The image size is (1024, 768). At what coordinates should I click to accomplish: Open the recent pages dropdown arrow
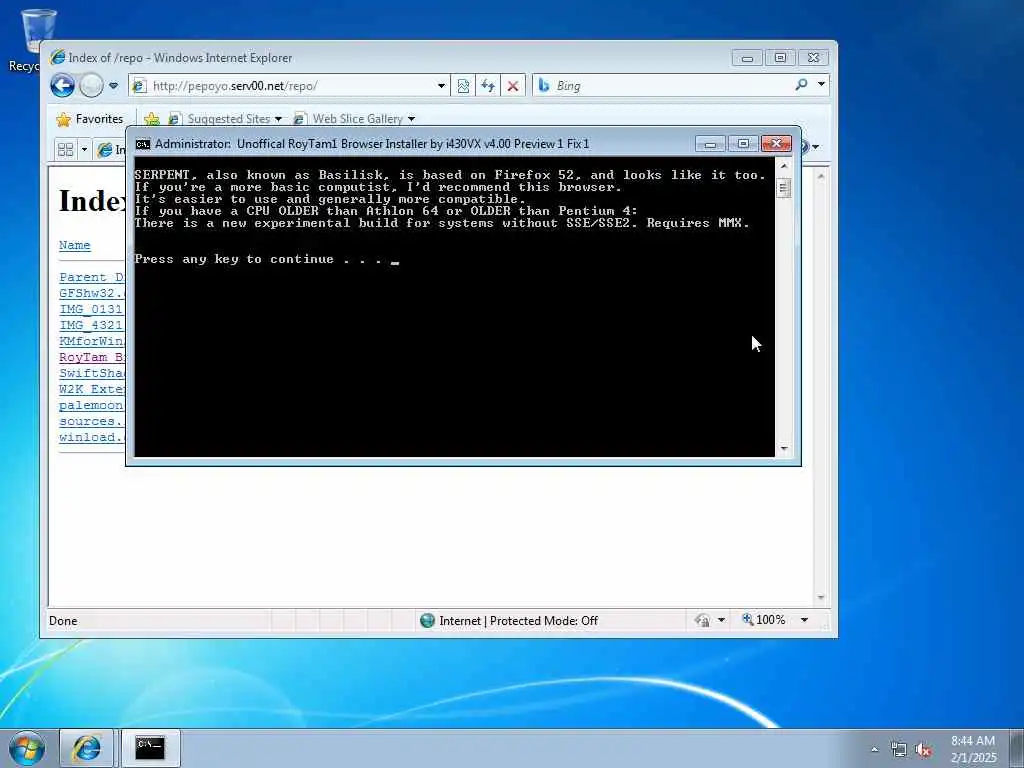click(114, 86)
